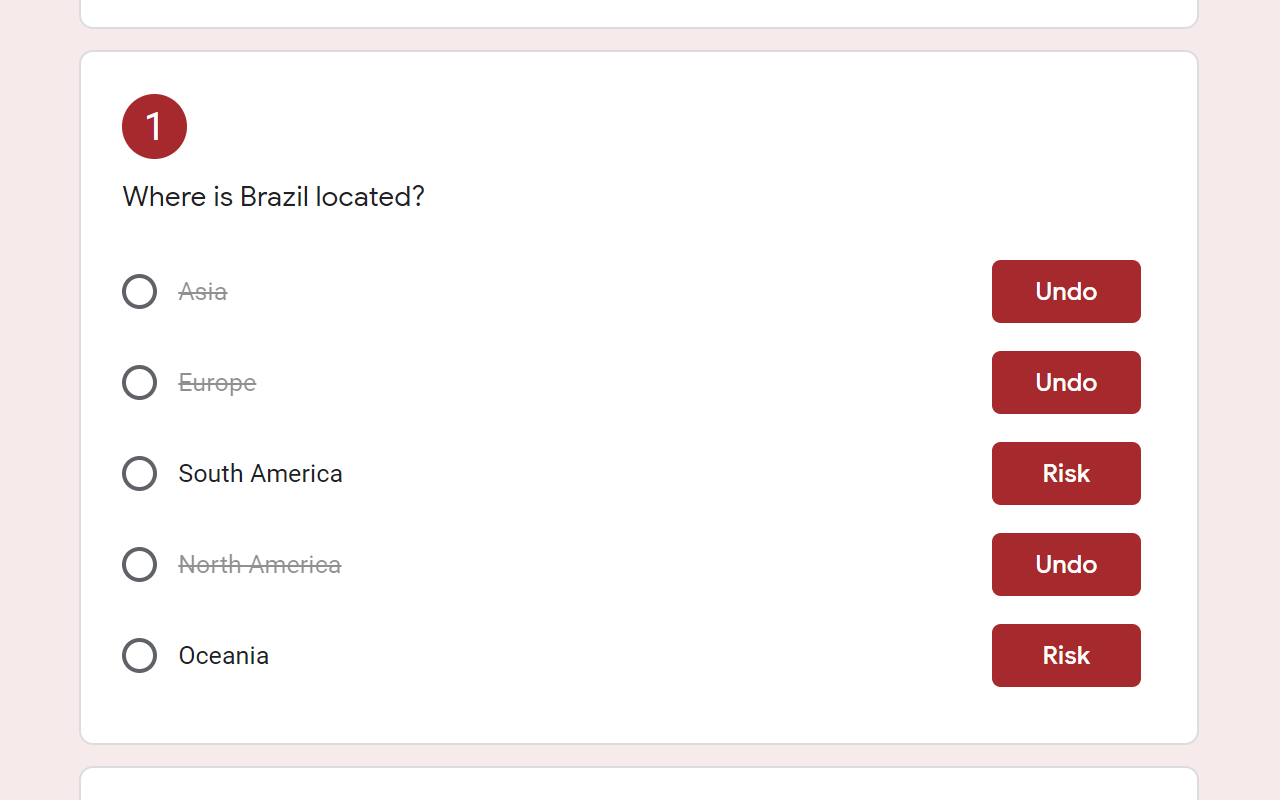Click Undo beside the Asia option
Screen dimensions: 1280x800
1066,292
